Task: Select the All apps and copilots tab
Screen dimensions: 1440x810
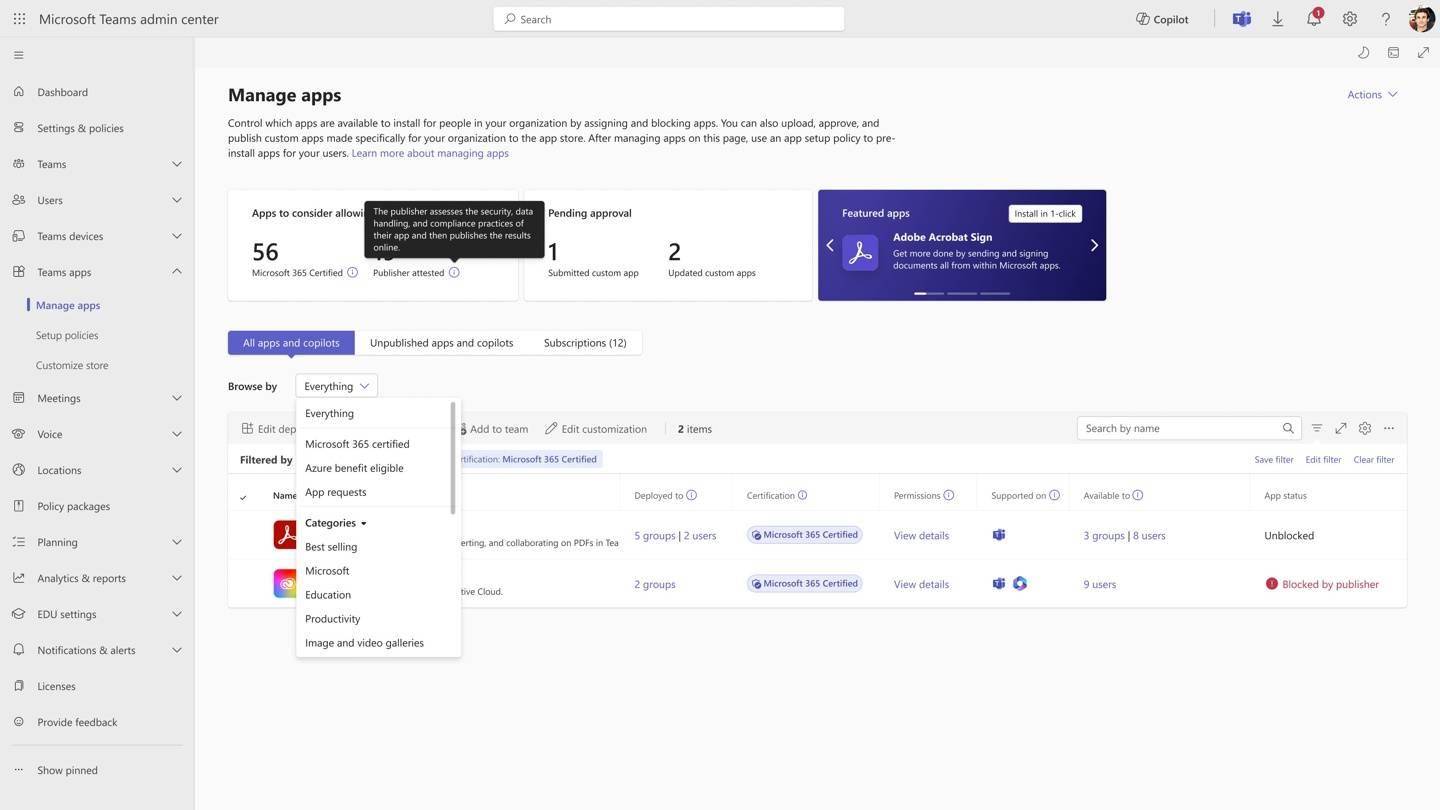Action: pos(291,343)
